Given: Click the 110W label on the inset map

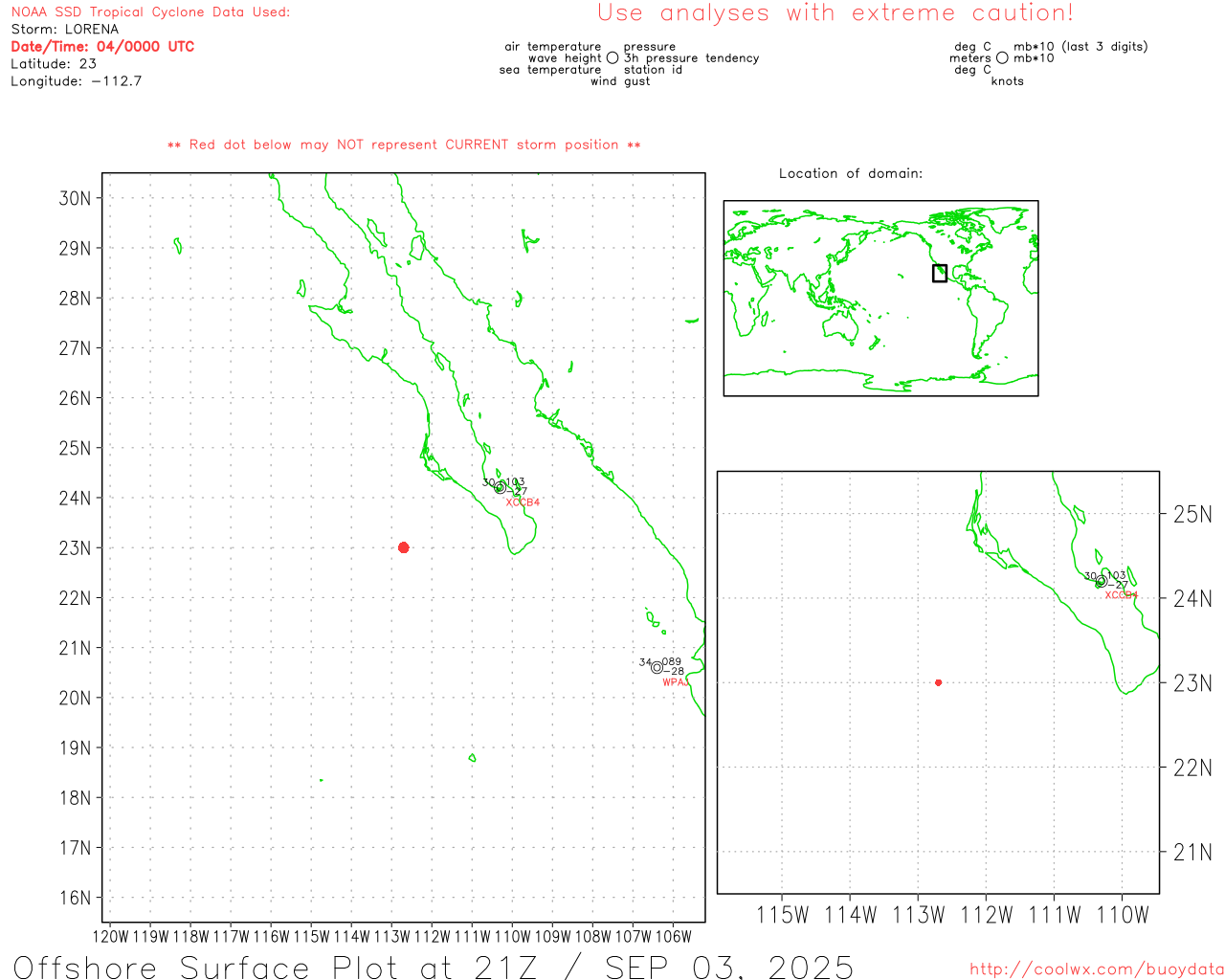Looking at the screenshot, I should [x=1123, y=916].
